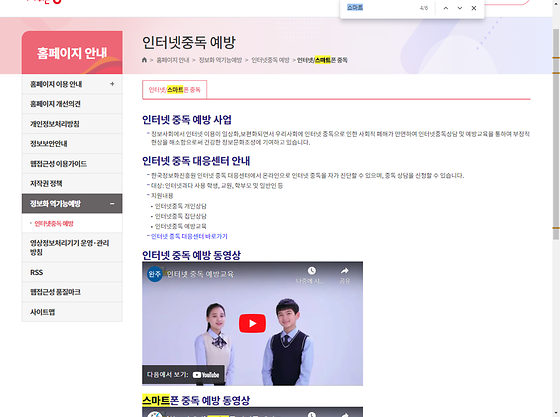This screenshot has height=417, width=560.
Task: Open 홈페이지 이용 안내 sidebar item
Action: (x=72, y=84)
